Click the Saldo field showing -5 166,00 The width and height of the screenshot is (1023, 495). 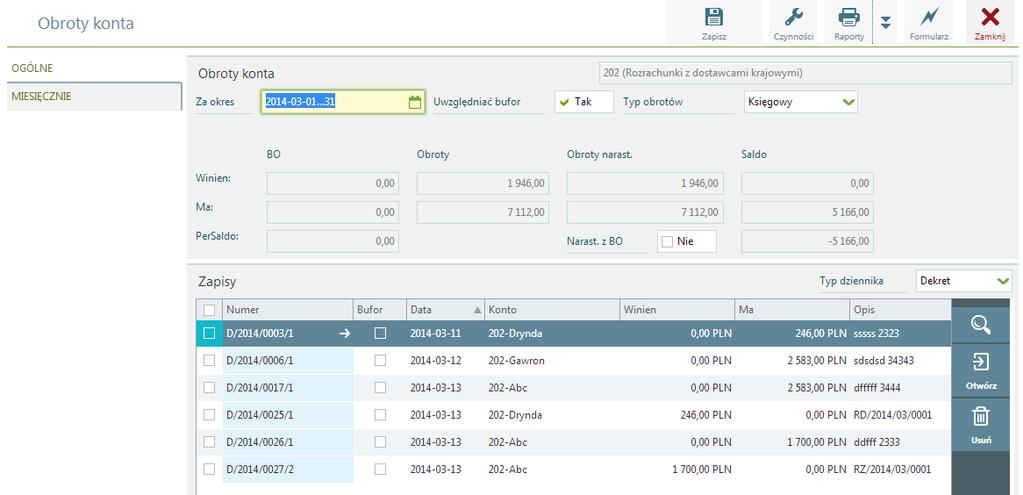tap(807, 241)
